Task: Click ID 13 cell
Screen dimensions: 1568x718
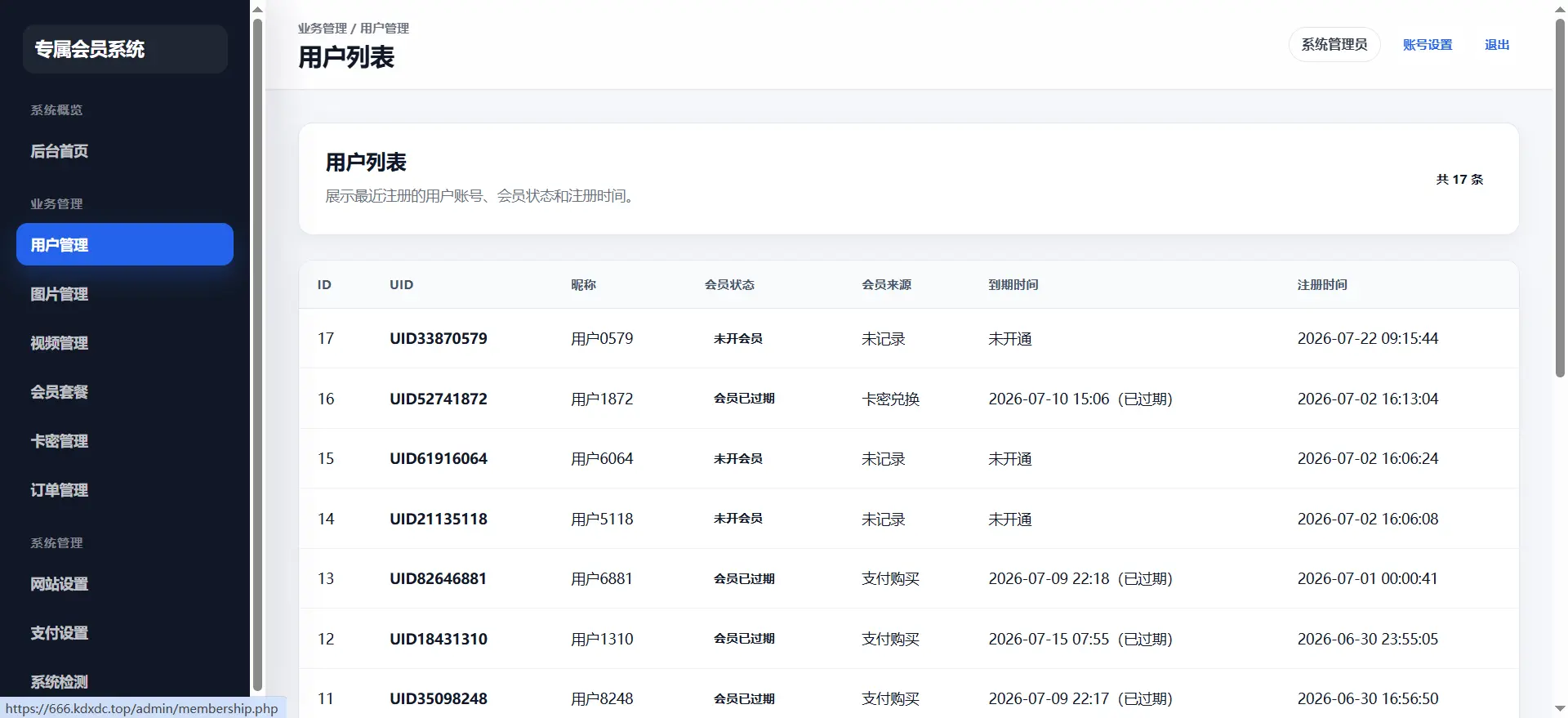Action: (x=326, y=578)
